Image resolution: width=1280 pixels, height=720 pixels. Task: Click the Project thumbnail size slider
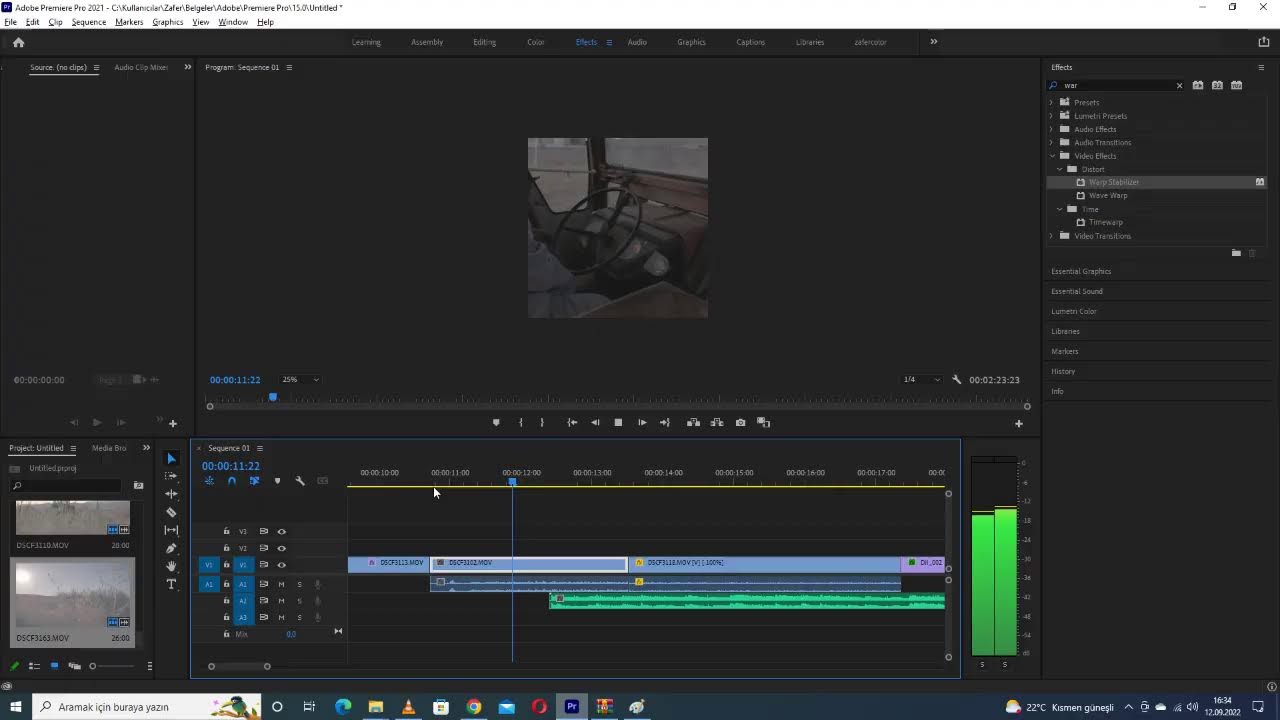coord(93,666)
